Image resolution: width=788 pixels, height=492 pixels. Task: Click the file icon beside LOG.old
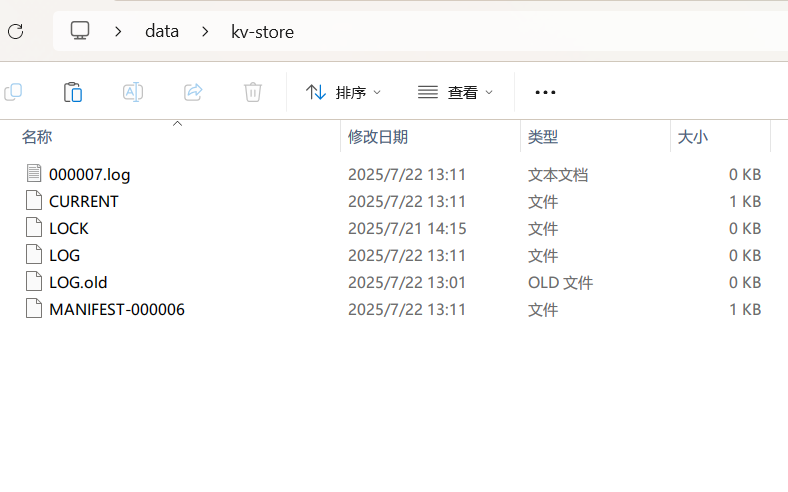point(34,281)
